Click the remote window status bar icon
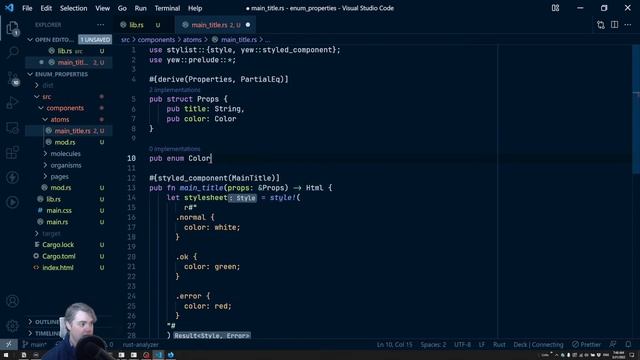Viewport: 640px width, 360px height. (9, 344)
